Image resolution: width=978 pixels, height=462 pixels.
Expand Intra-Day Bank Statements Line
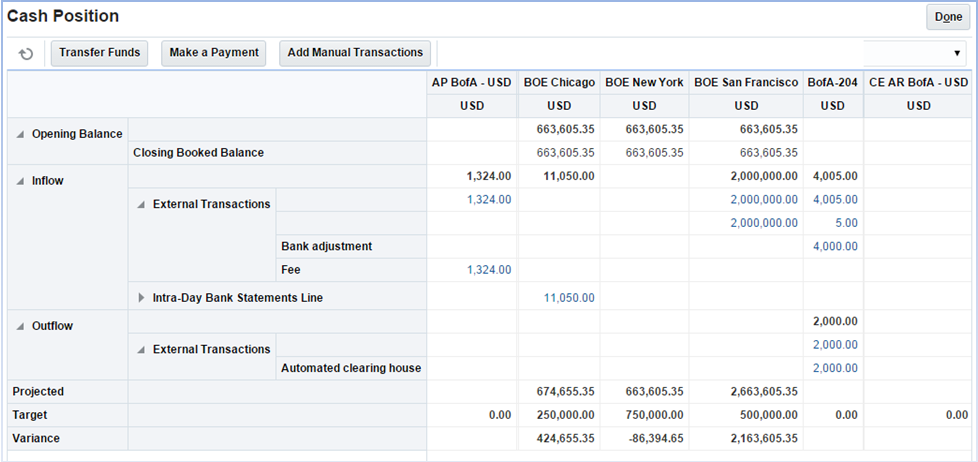pyautogui.click(x=141, y=298)
